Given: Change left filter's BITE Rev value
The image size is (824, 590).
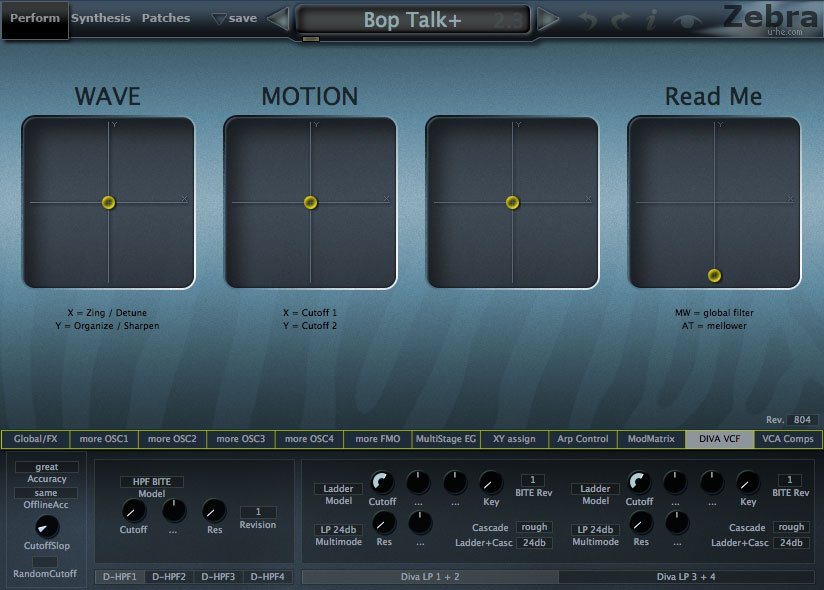Looking at the screenshot, I should (x=532, y=480).
